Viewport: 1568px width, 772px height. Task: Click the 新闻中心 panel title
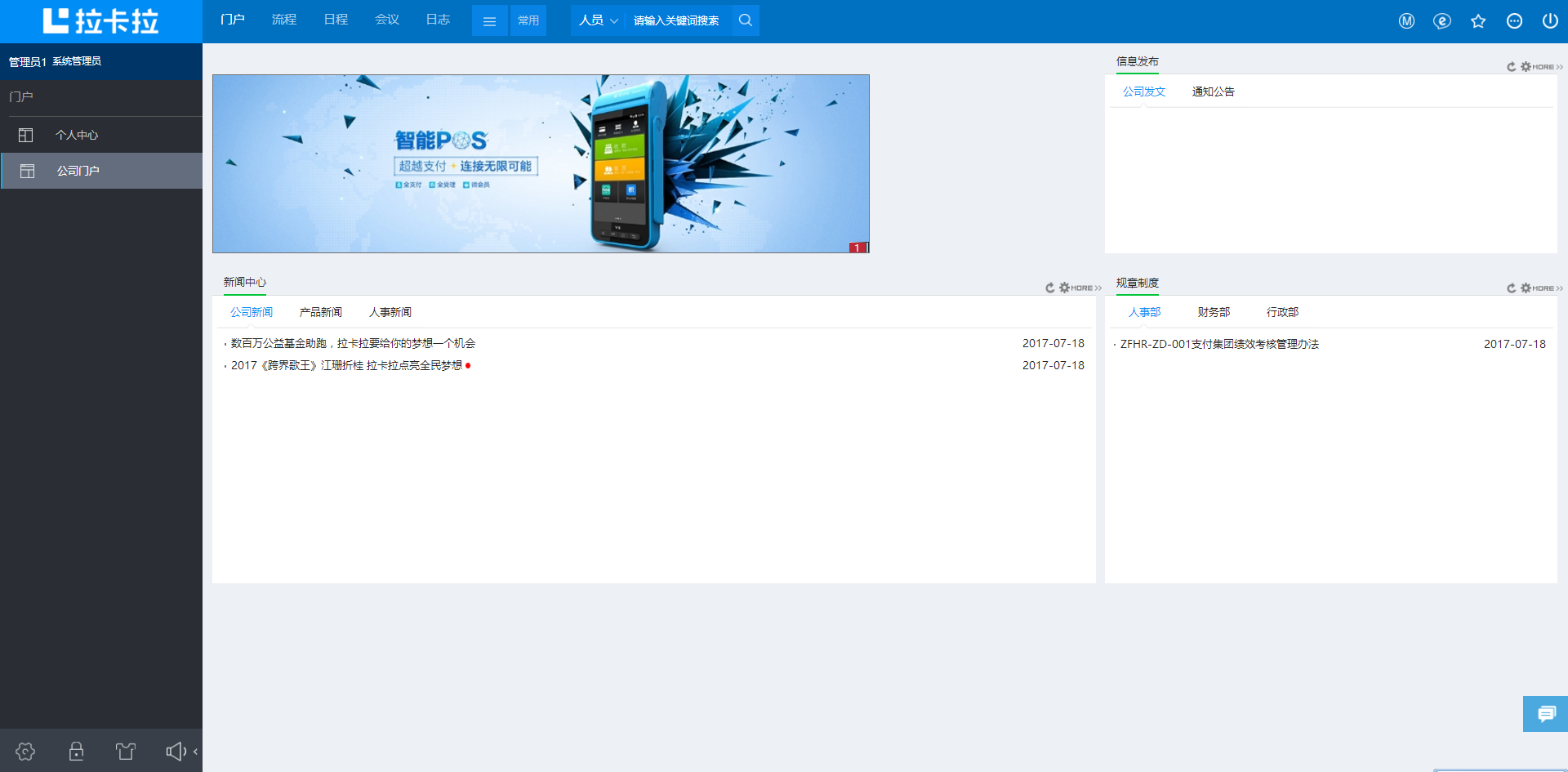pos(245,282)
